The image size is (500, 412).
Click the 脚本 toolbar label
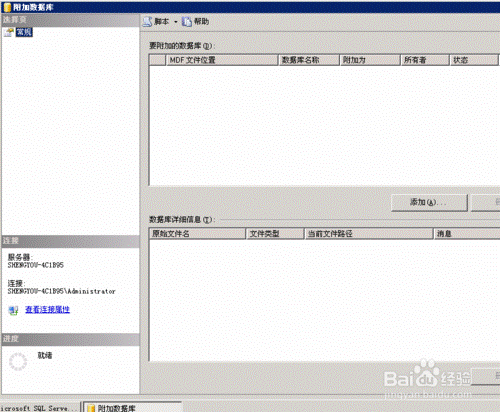[162, 22]
